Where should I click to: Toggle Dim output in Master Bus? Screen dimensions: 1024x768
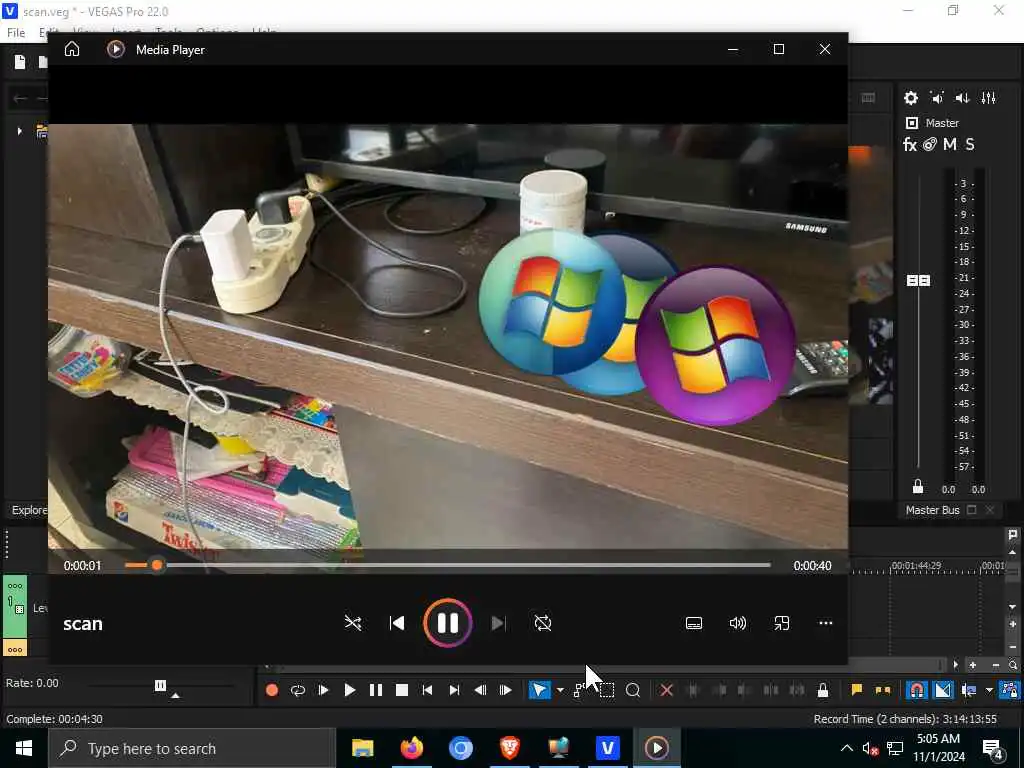(963, 98)
